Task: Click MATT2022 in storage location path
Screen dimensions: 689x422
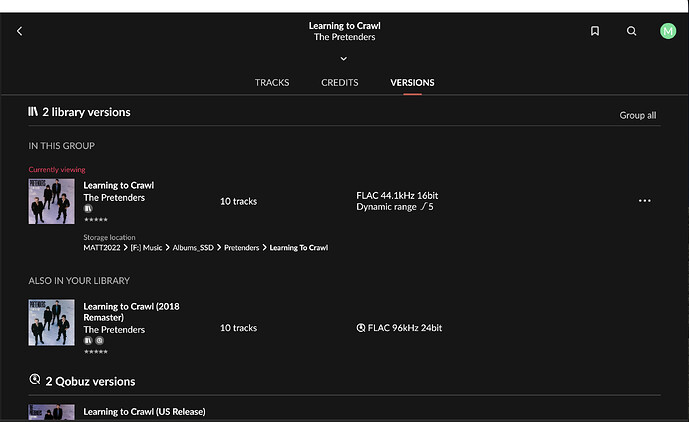Action: pos(102,248)
